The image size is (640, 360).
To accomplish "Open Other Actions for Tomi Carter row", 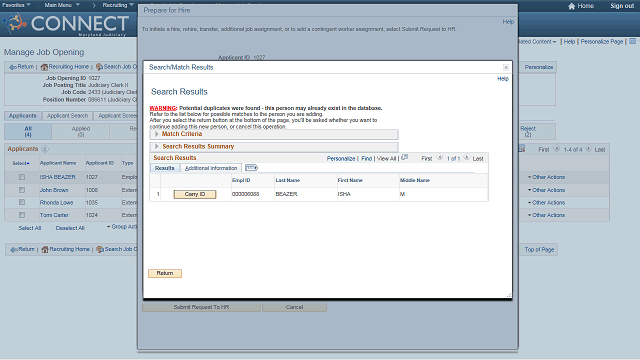I will click(546, 215).
